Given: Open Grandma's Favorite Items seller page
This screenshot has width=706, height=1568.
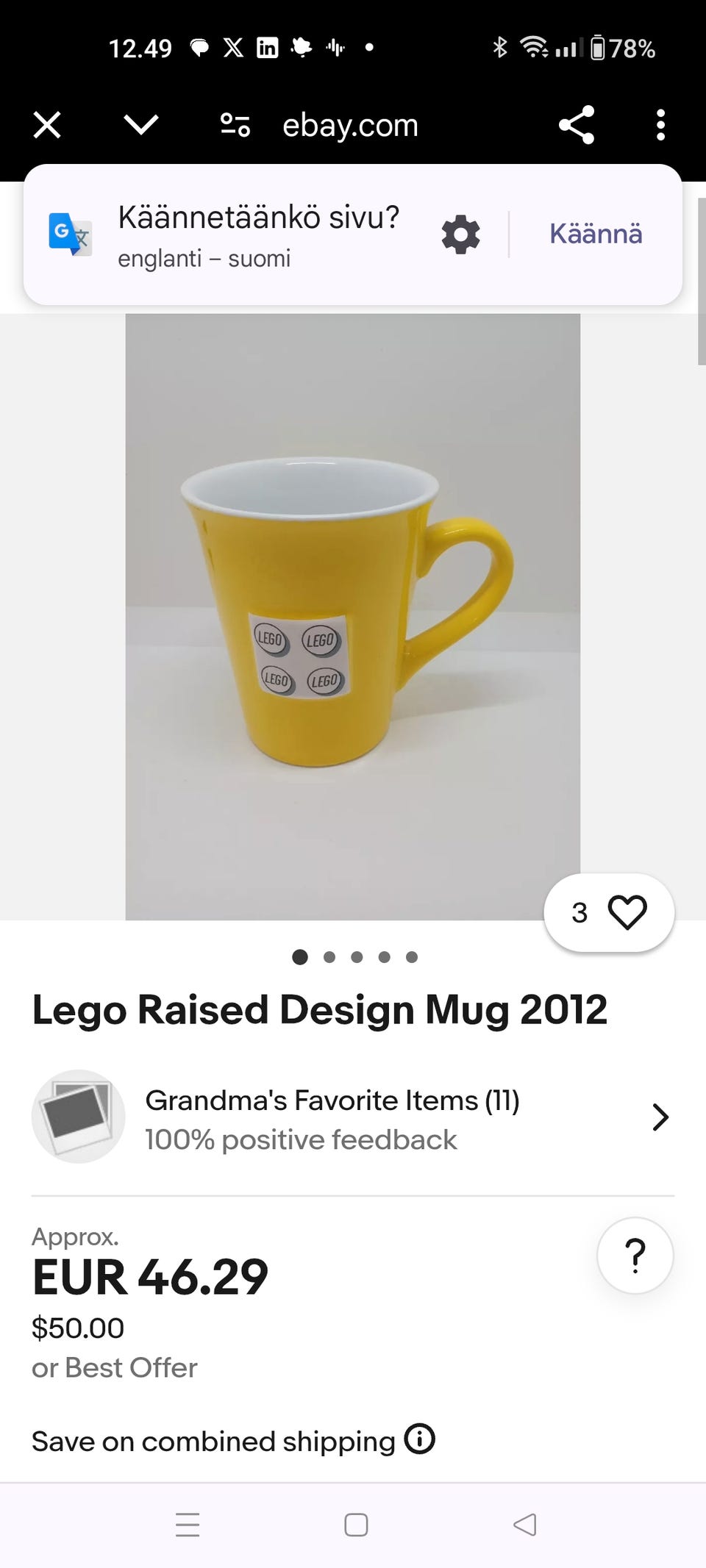Looking at the screenshot, I should pos(332,1100).
